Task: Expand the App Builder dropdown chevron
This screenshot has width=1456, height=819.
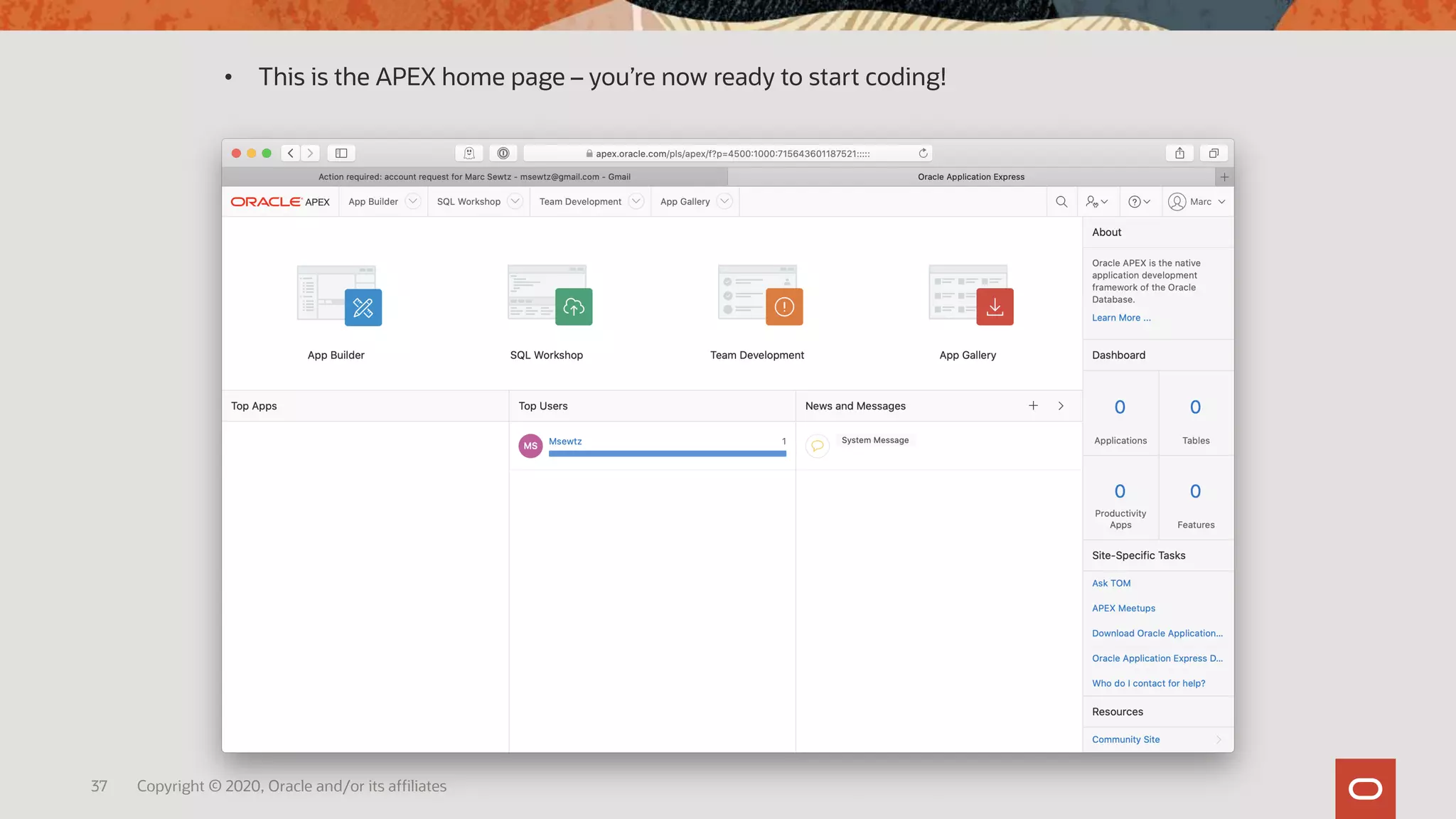Action: (412, 201)
